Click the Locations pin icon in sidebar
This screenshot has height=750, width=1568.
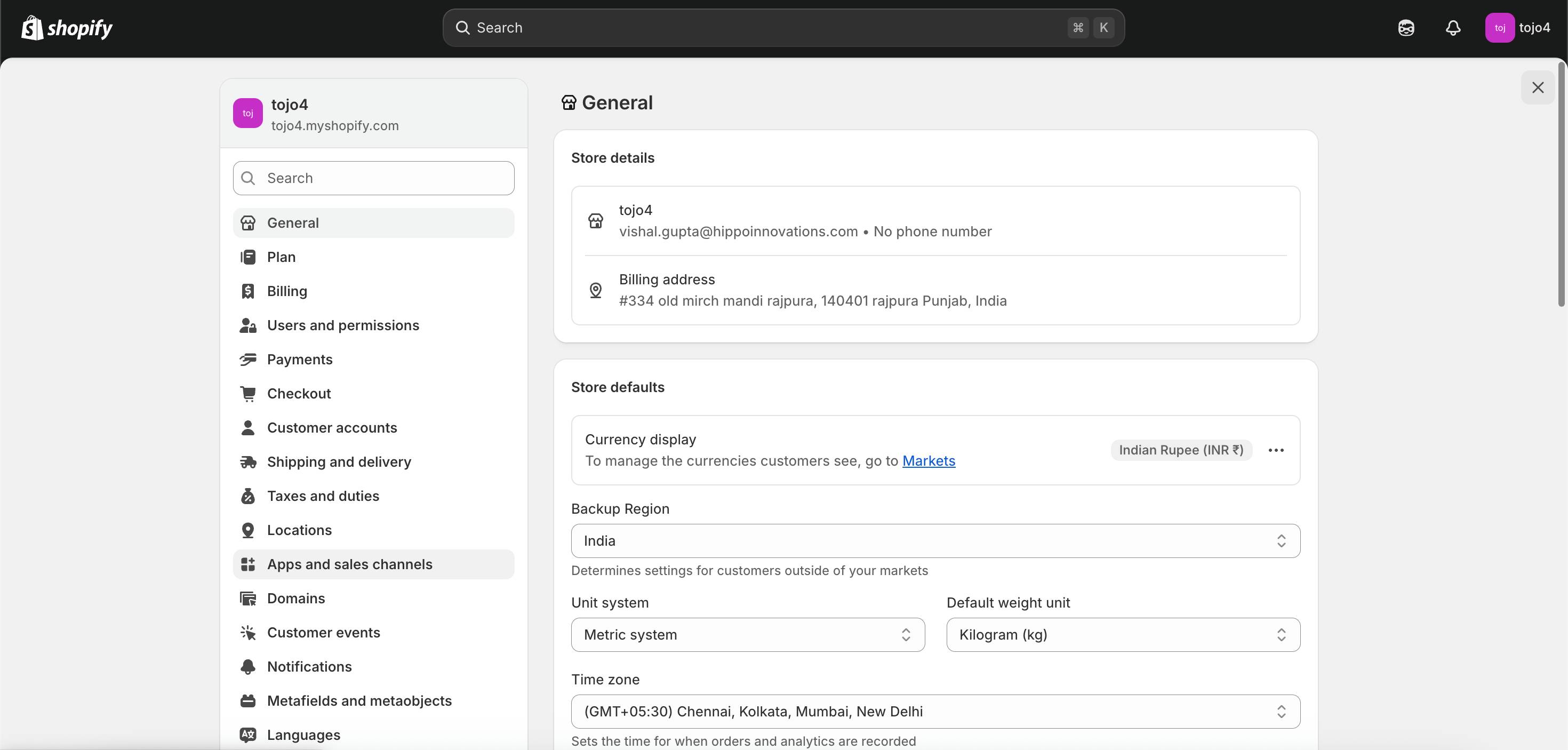click(x=248, y=530)
